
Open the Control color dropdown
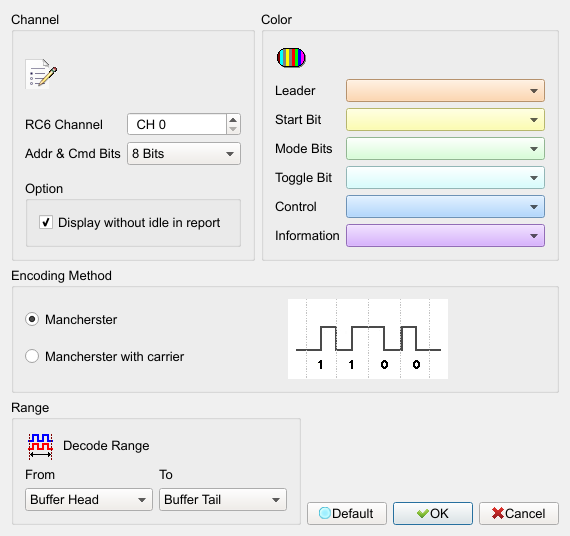click(445, 207)
